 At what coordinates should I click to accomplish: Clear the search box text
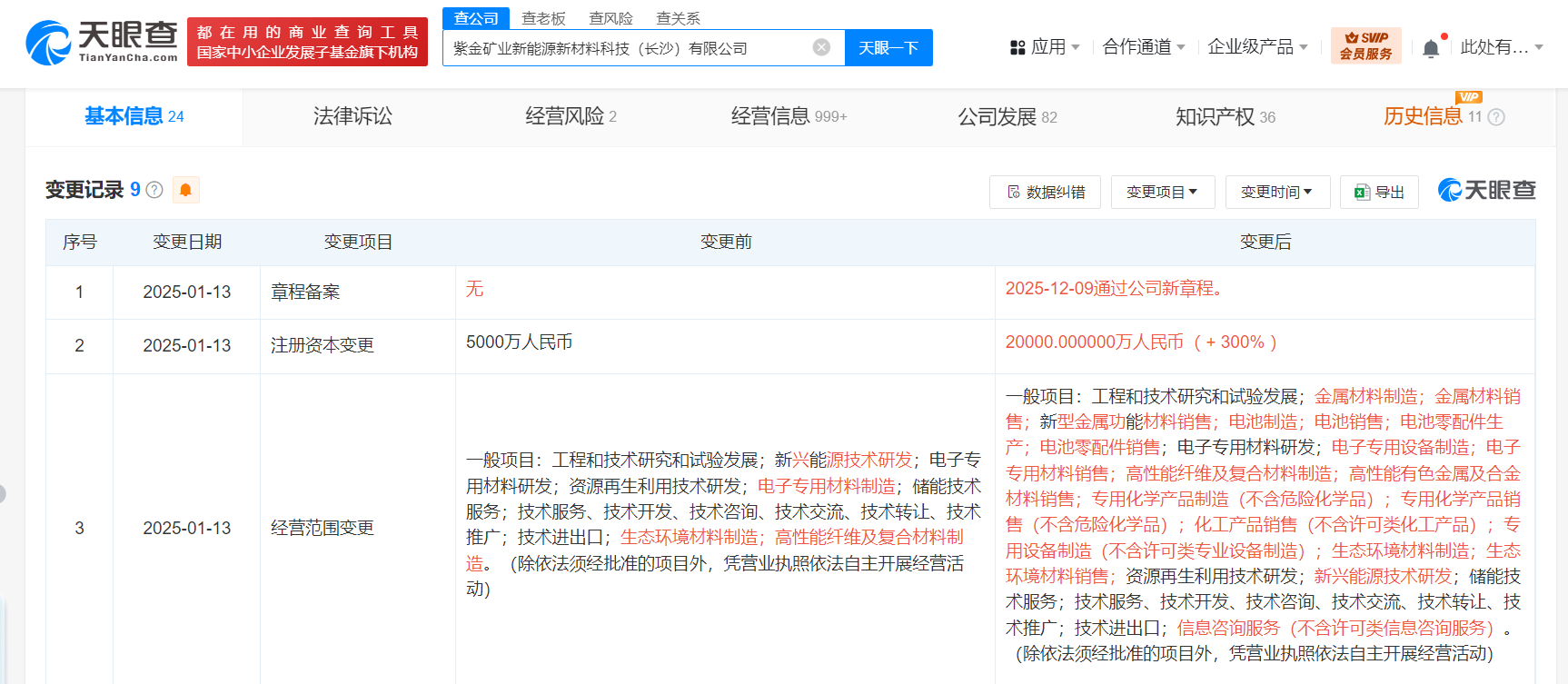click(x=821, y=47)
